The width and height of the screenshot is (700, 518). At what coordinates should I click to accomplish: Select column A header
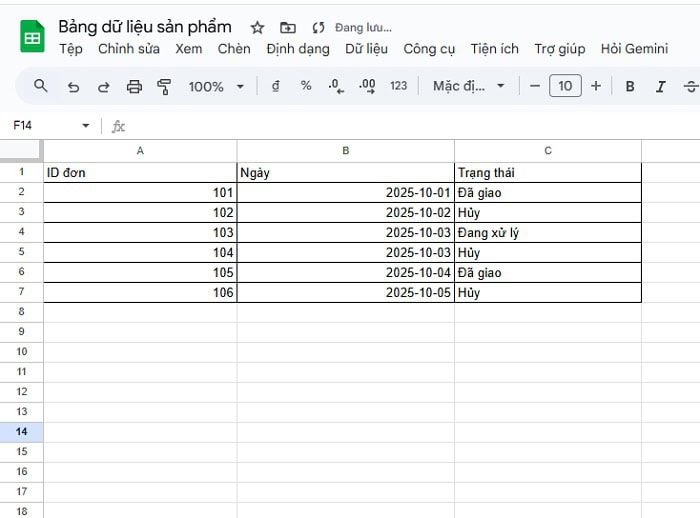(x=140, y=151)
